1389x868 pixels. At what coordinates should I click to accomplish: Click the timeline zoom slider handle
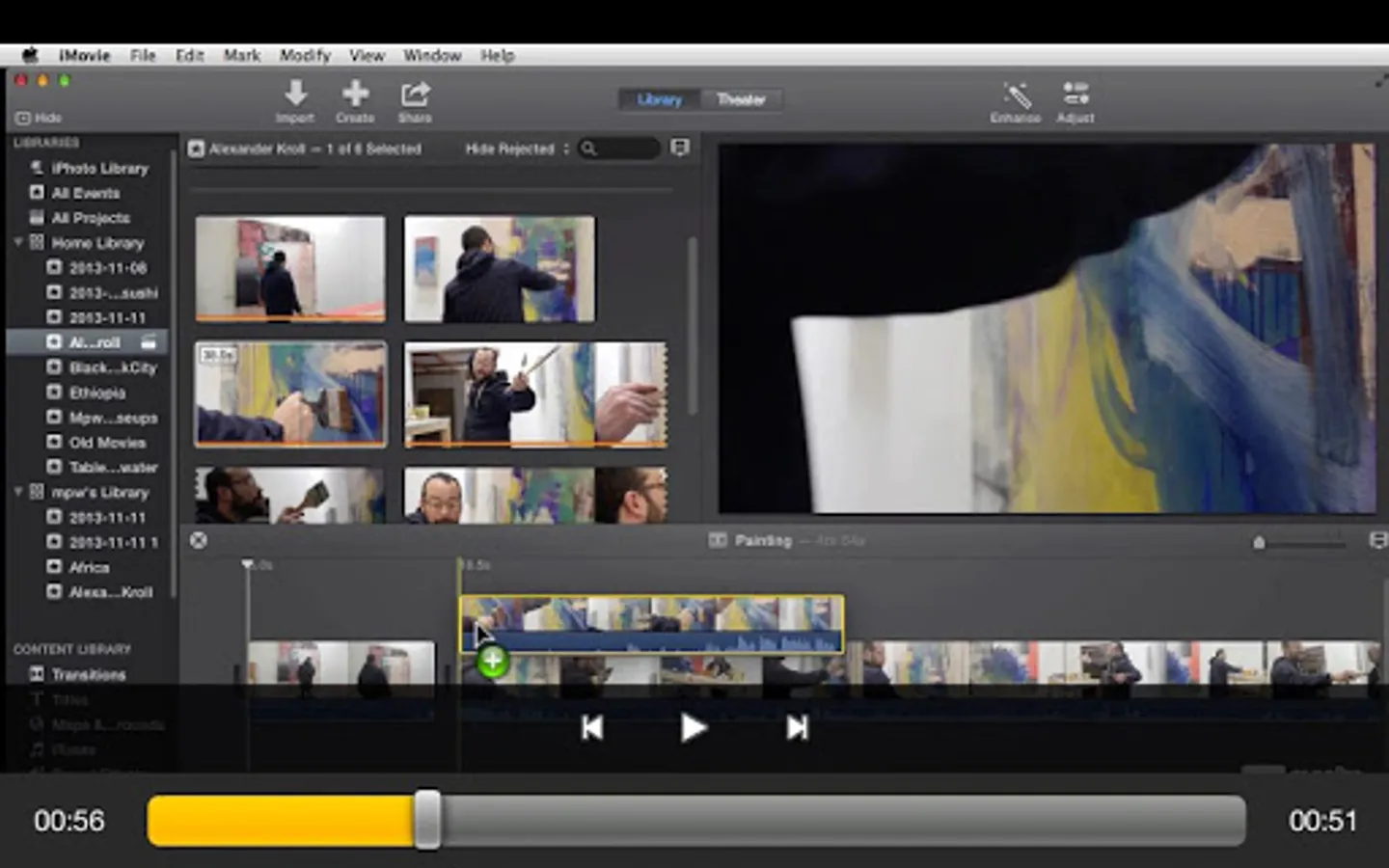1259,543
